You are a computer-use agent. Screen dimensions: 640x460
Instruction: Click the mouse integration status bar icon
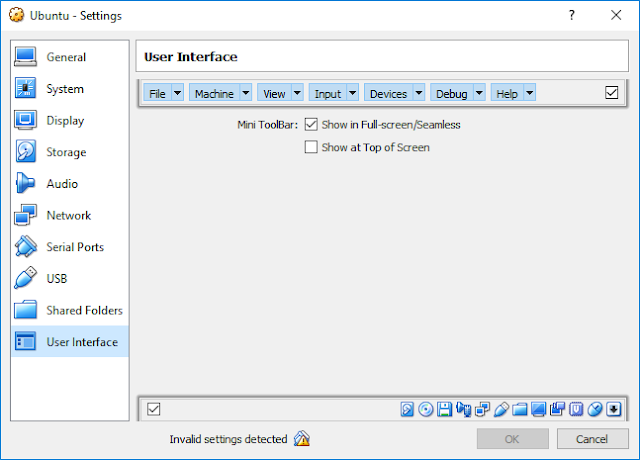(595, 409)
